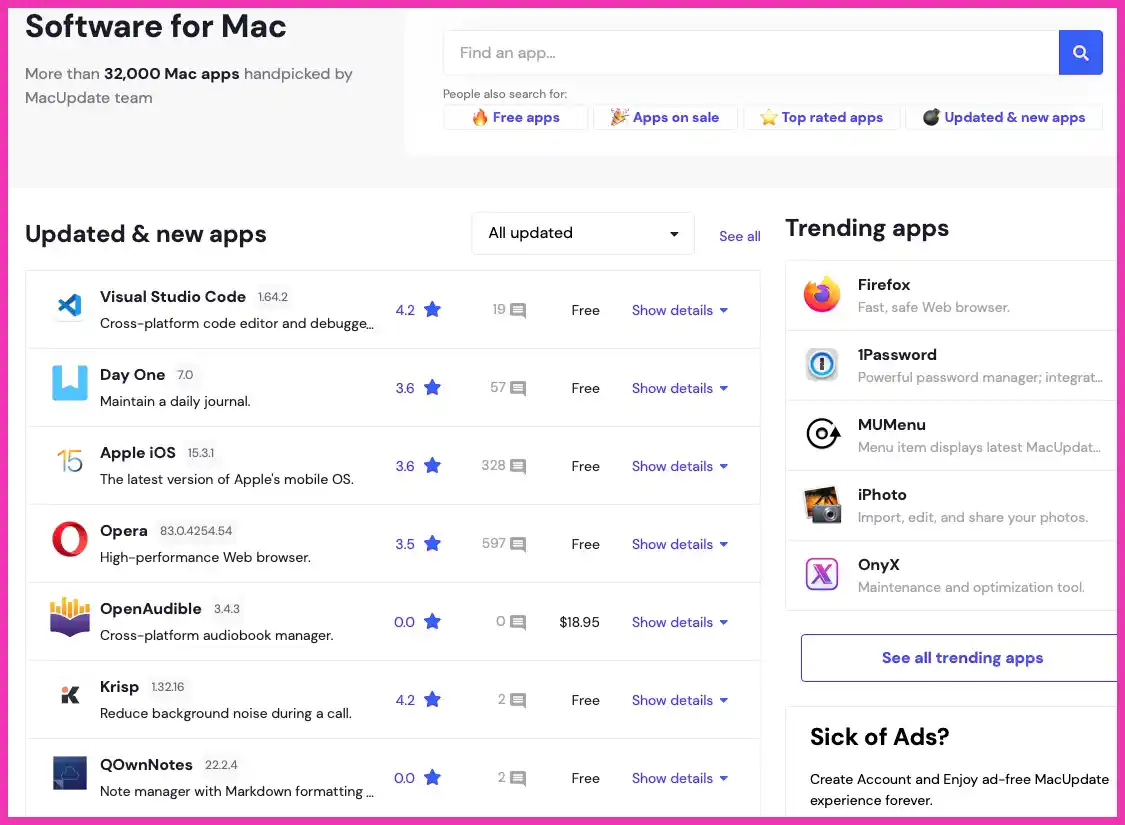Screen dimensions: 1125x825
Task: Select the Updated & new apps shortcut
Action: pyautogui.click(x=1004, y=118)
